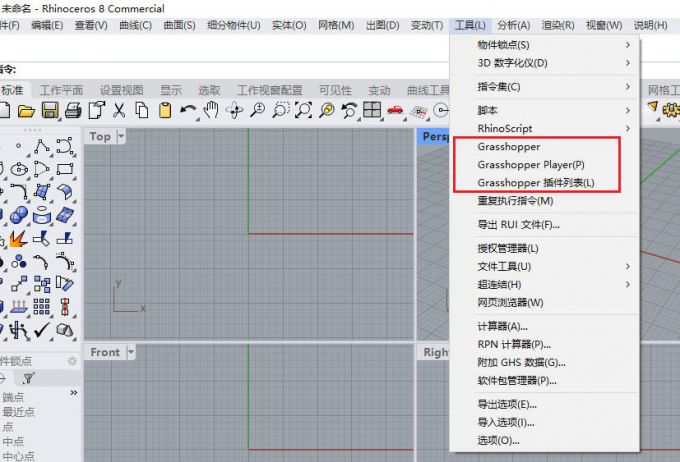Image resolution: width=680 pixels, height=462 pixels.
Task: Toggle the 点 object snap
Action: (x=8, y=426)
